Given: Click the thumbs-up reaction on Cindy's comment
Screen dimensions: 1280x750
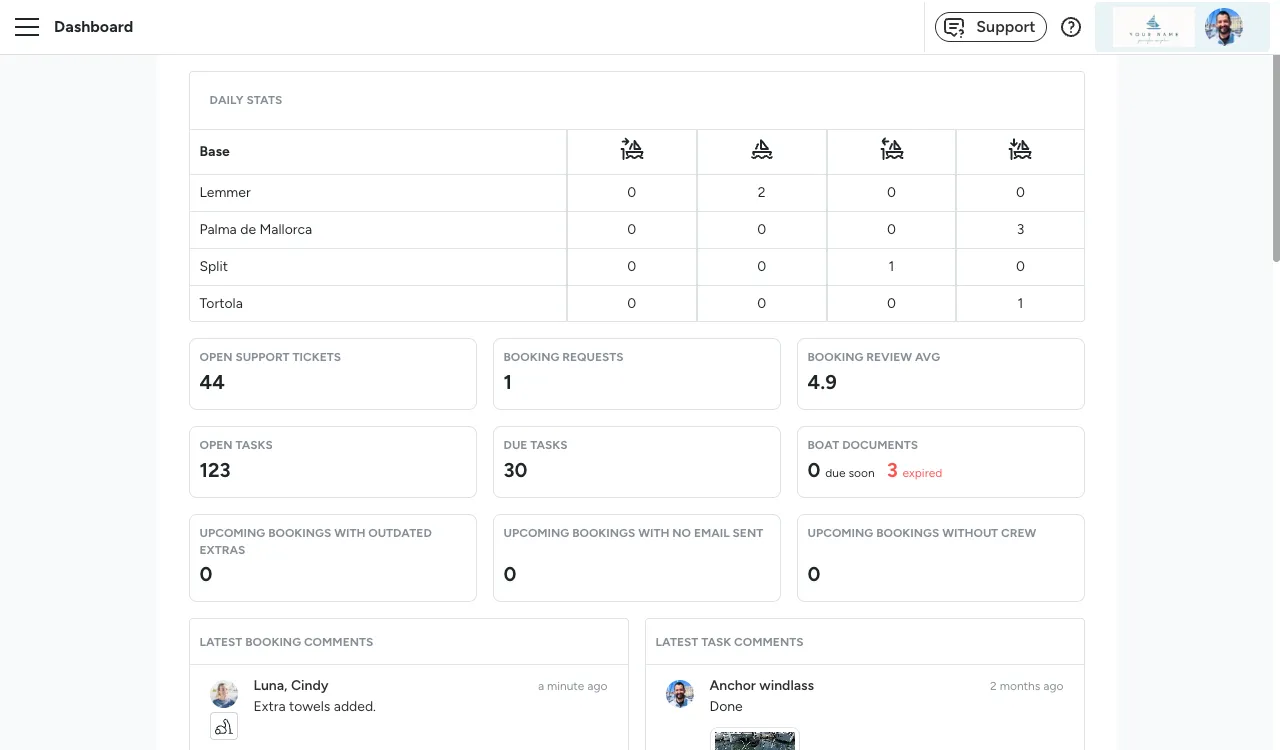Looking at the screenshot, I should pyautogui.click(x=223, y=726).
